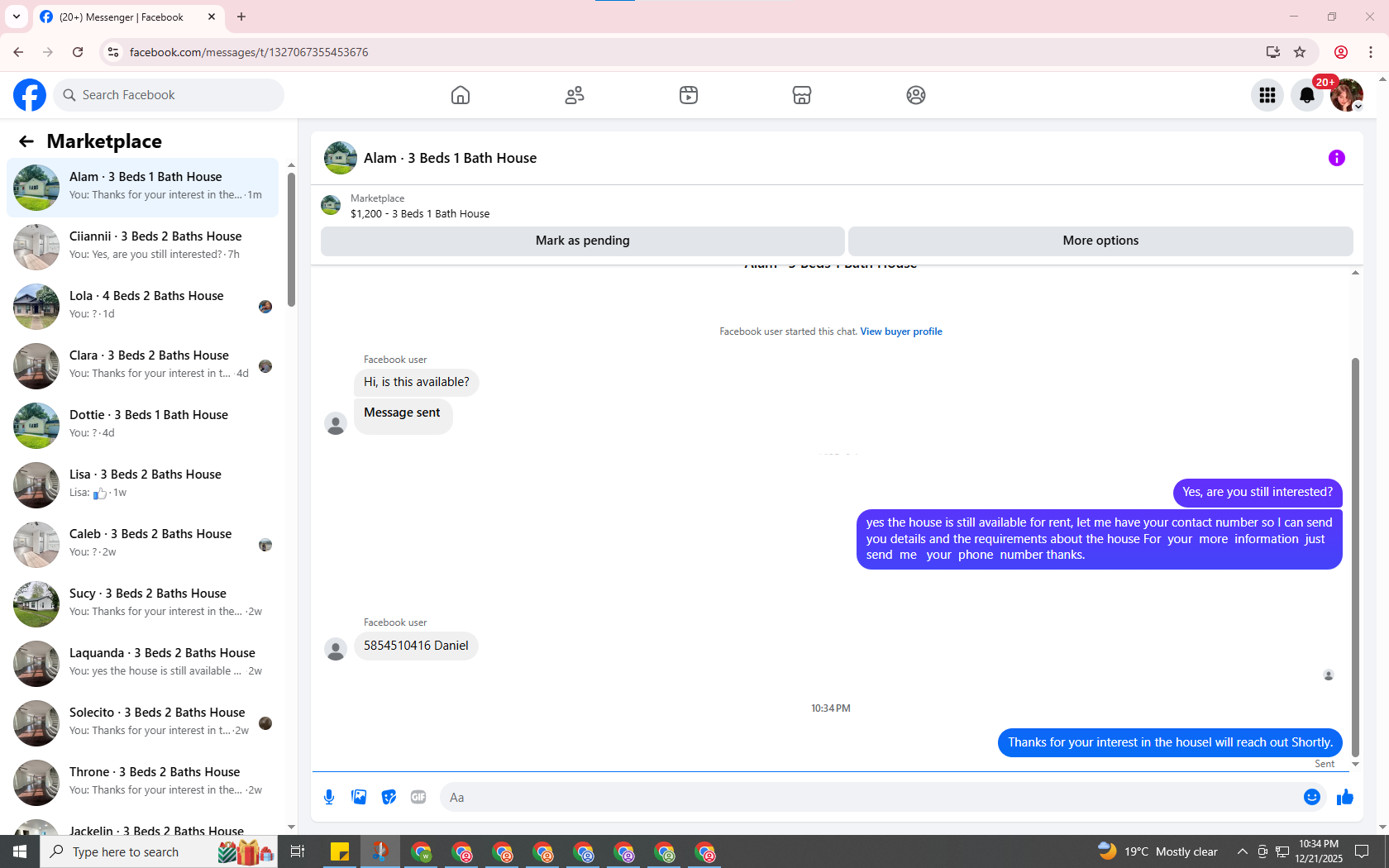The height and width of the screenshot is (868, 1389).
Task: Open the Facebook menu grid icon
Action: point(1267,95)
